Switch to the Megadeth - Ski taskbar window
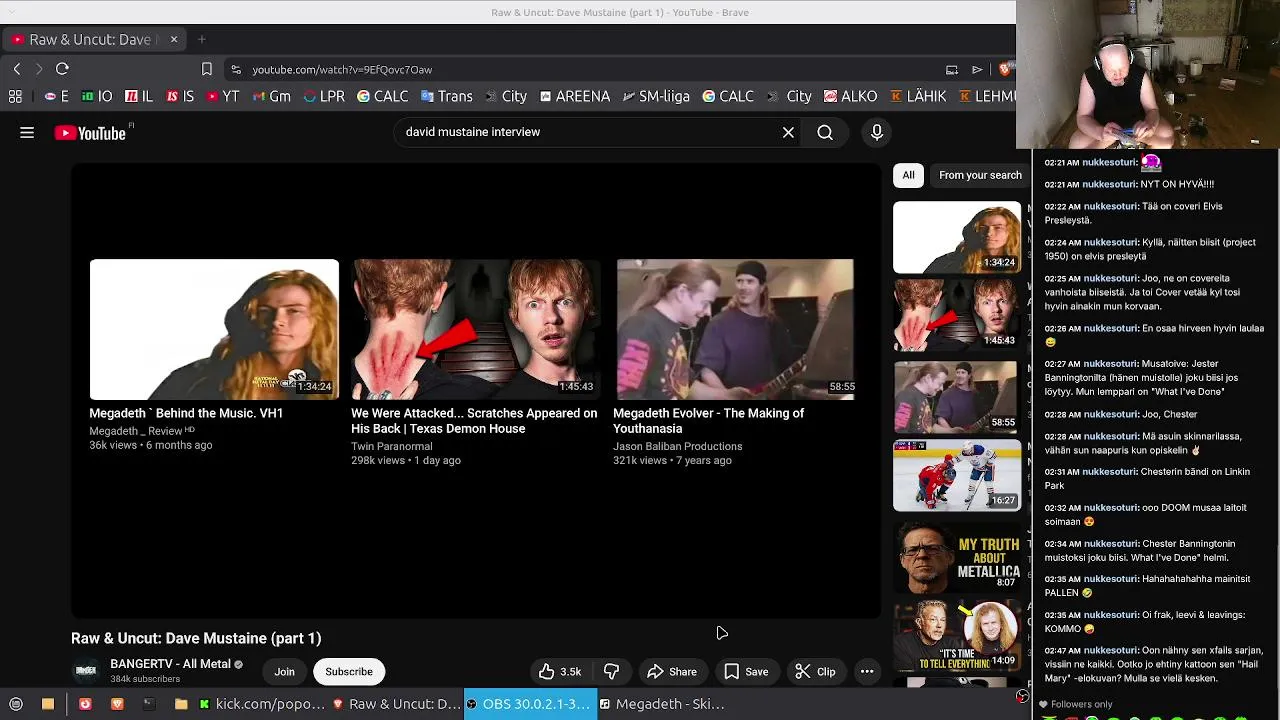 coord(663,704)
